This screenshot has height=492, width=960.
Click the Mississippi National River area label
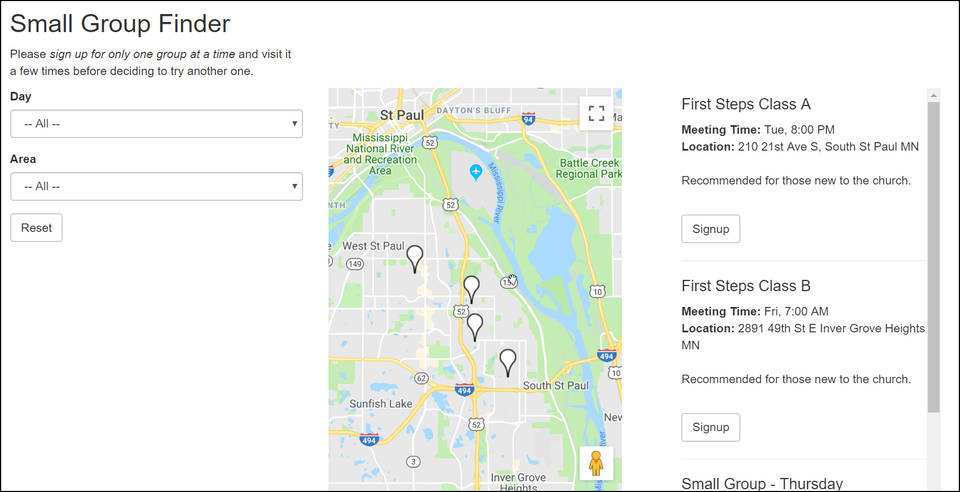pos(380,154)
